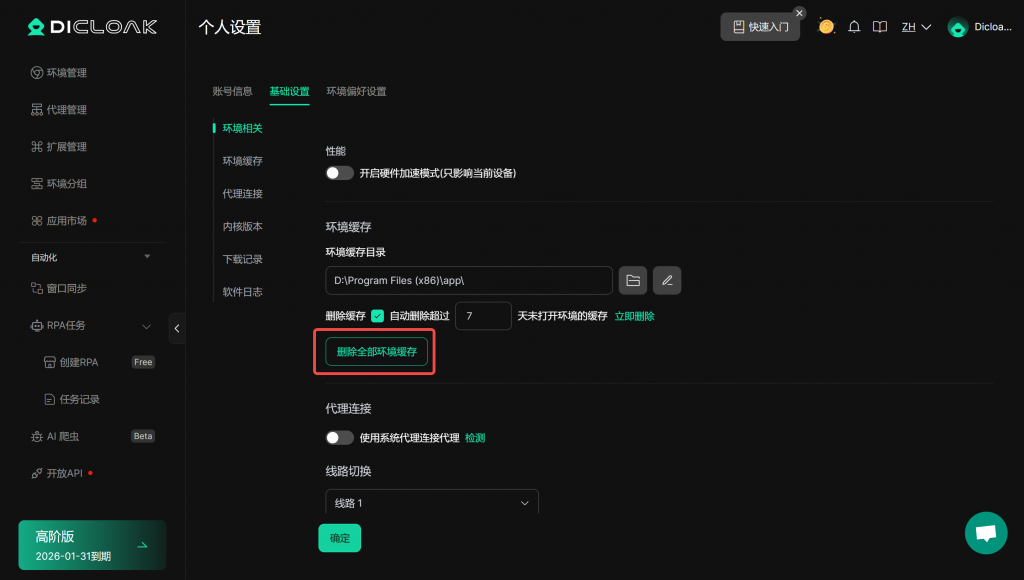Uncheck the 自动删除超过 checkbox
Viewport: 1024px width, 580px height.
[x=377, y=316]
